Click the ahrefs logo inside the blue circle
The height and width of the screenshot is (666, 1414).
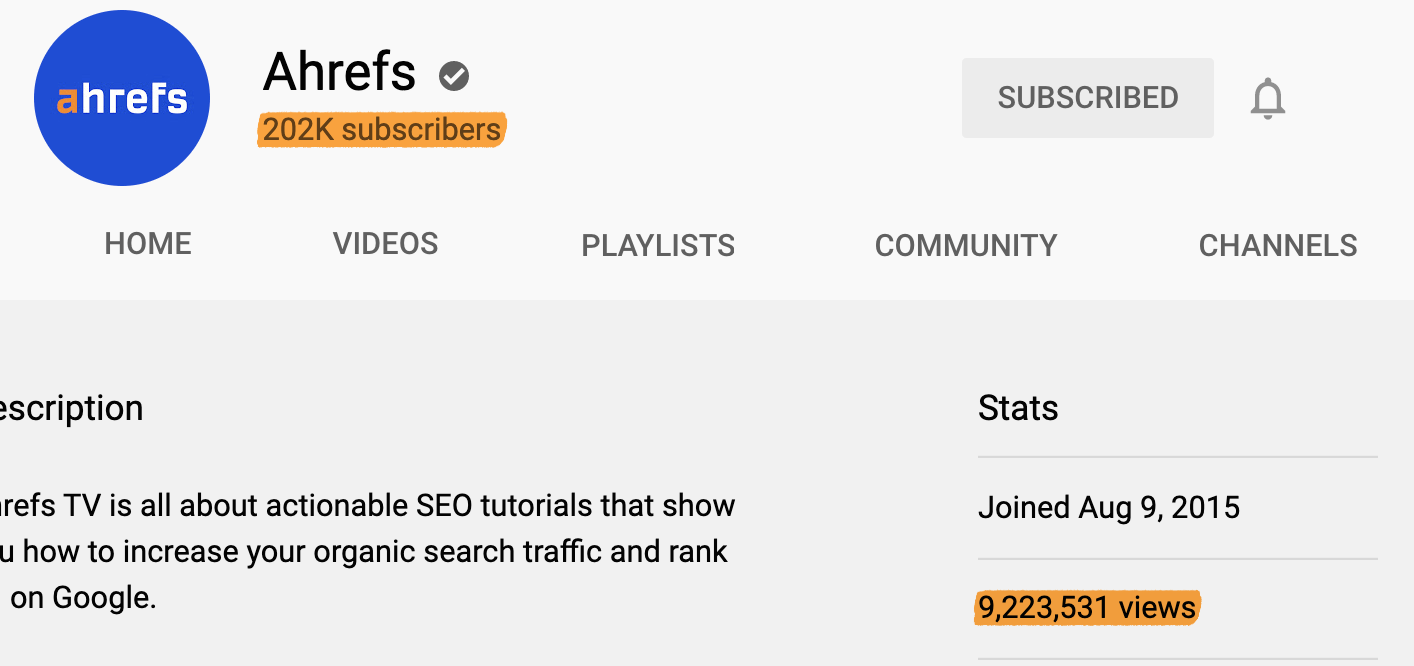point(121,97)
